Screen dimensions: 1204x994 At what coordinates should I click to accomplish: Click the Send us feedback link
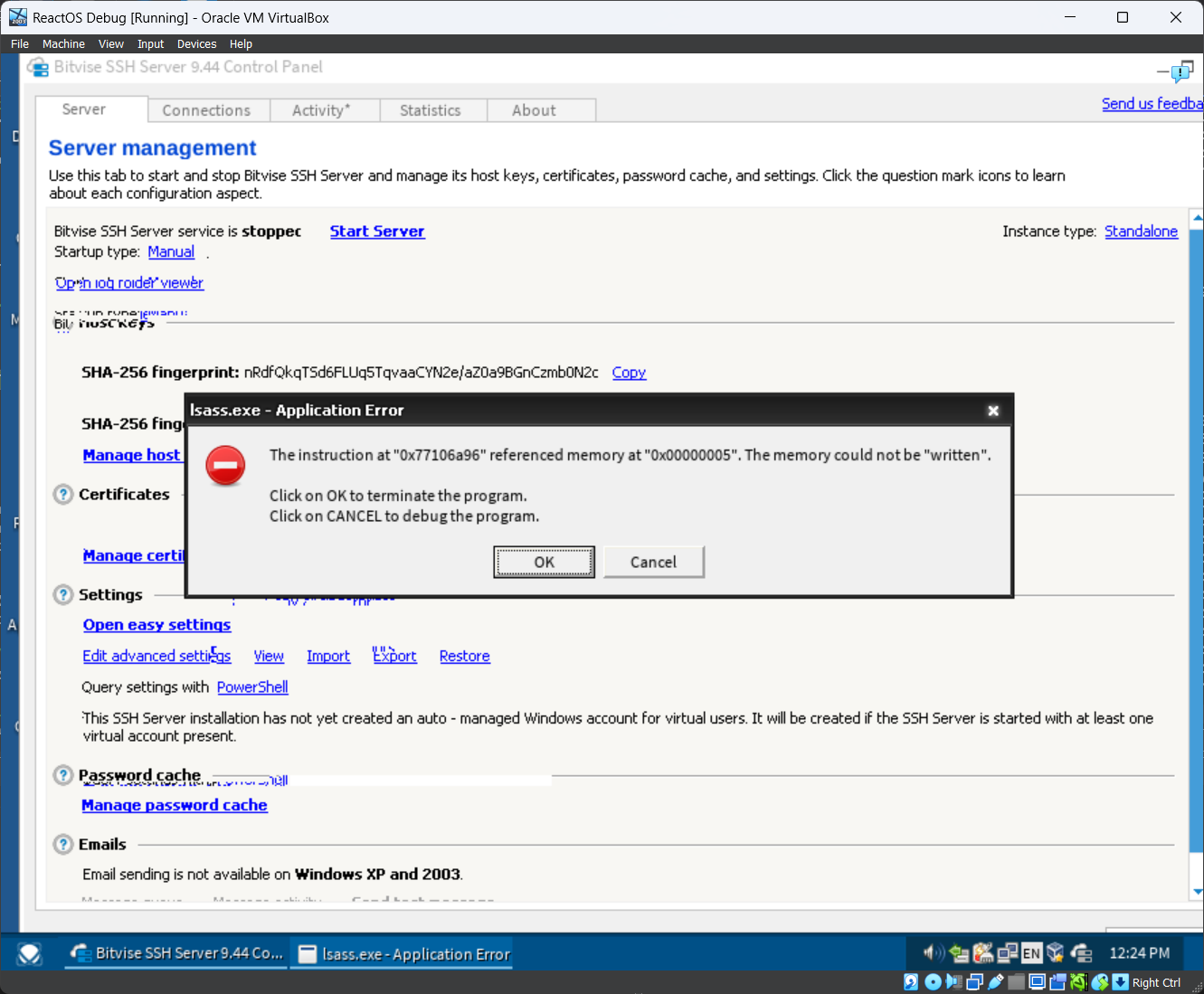click(x=1152, y=104)
